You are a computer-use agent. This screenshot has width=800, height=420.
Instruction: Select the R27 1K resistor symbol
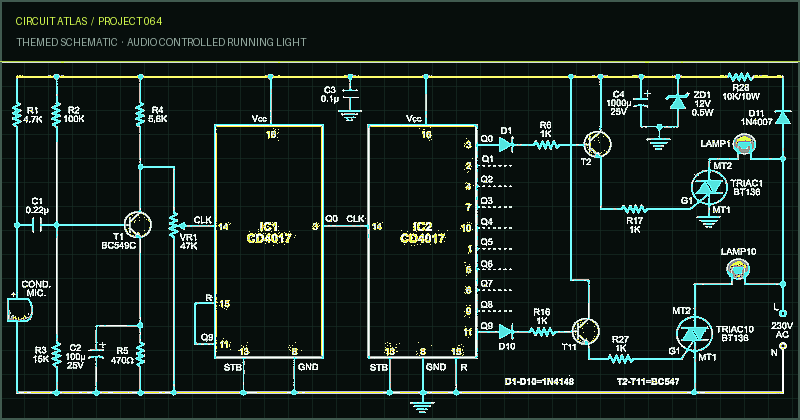(x=621, y=359)
